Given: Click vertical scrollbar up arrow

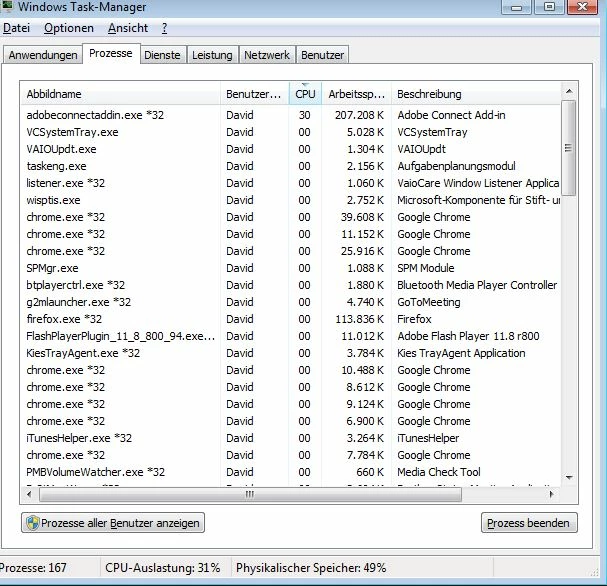Looking at the screenshot, I should tap(569, 91).
